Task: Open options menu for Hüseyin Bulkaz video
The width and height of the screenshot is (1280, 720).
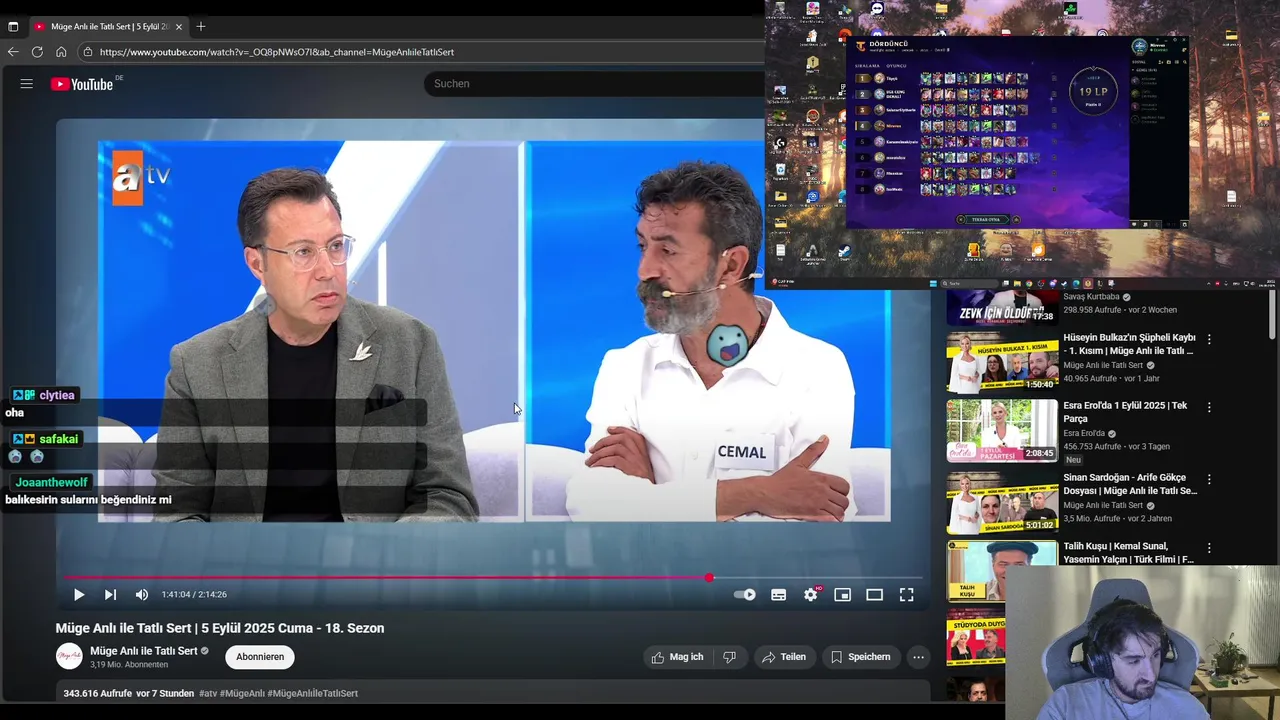Action: coord(1209,339)
